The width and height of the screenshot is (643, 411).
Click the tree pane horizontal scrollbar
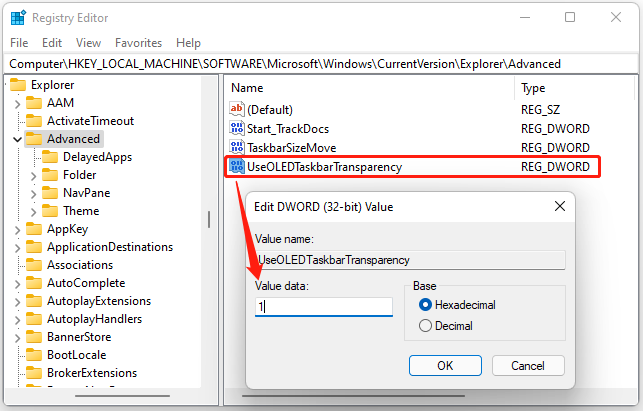(122, 396)
